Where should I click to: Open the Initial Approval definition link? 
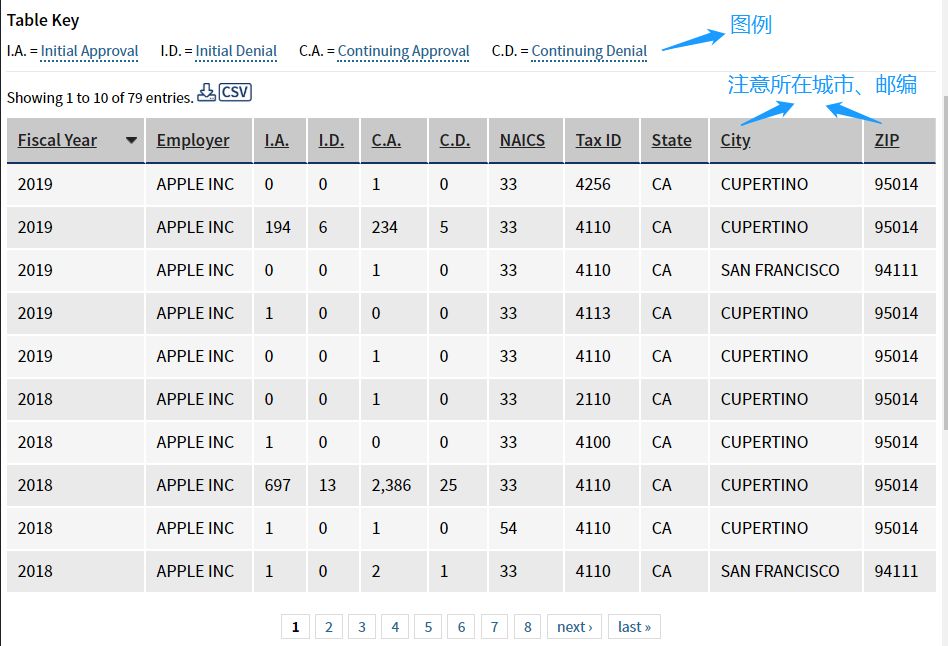89,51
